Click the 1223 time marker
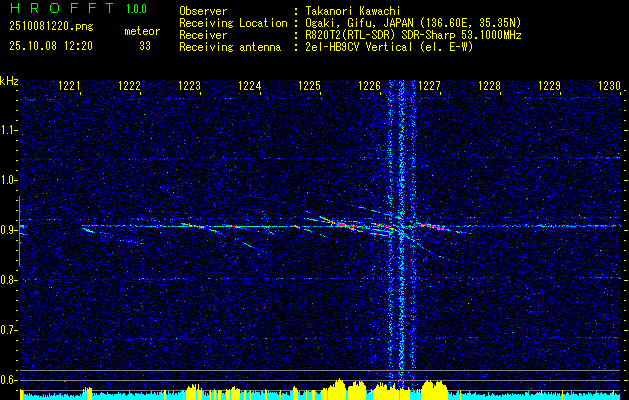 pos(189,86)
